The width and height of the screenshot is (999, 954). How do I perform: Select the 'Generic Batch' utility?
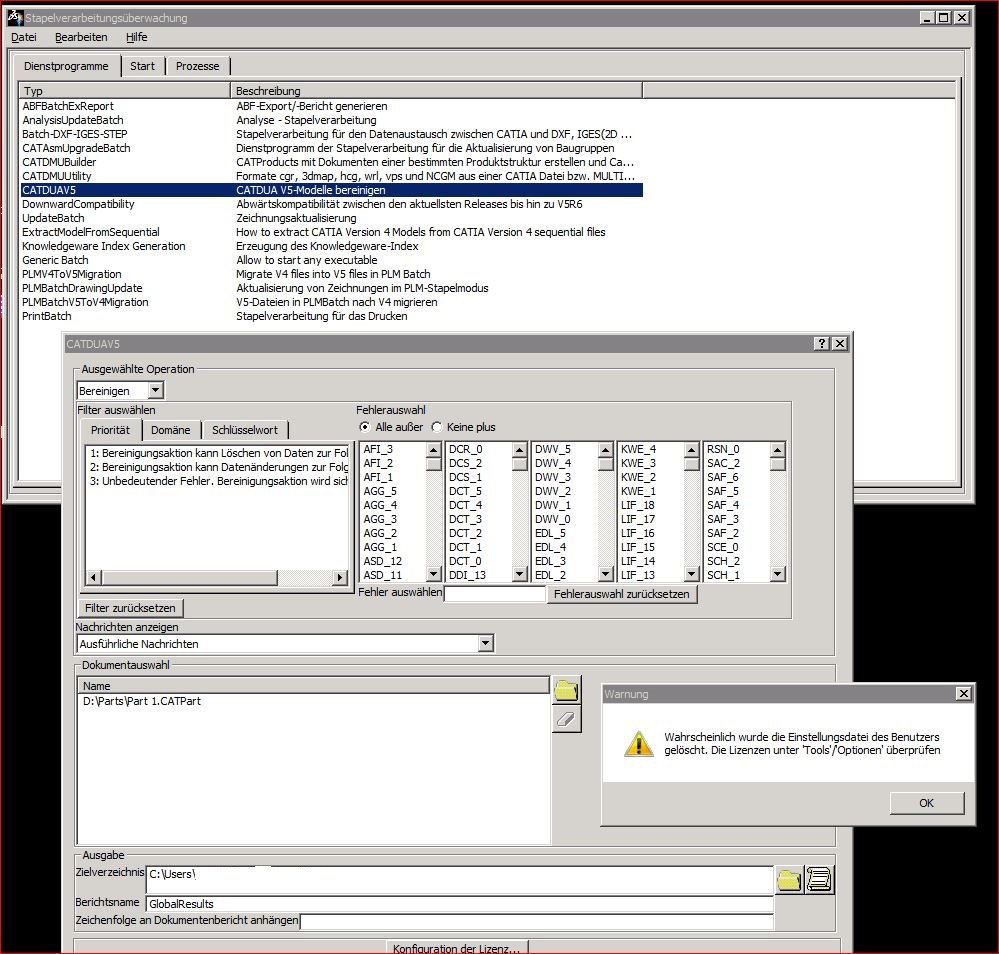[x=331, y=260]
